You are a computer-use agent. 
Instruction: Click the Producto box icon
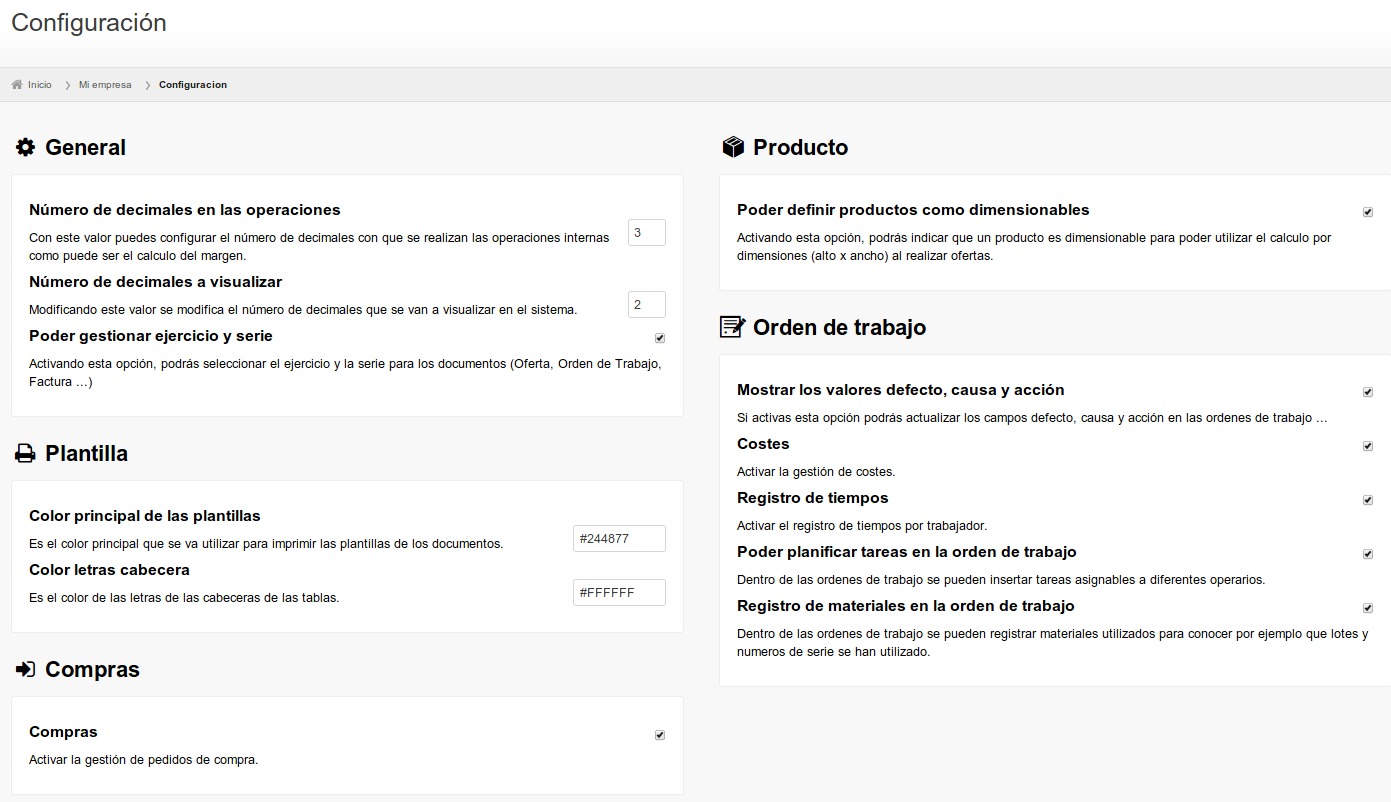point(733,148)
